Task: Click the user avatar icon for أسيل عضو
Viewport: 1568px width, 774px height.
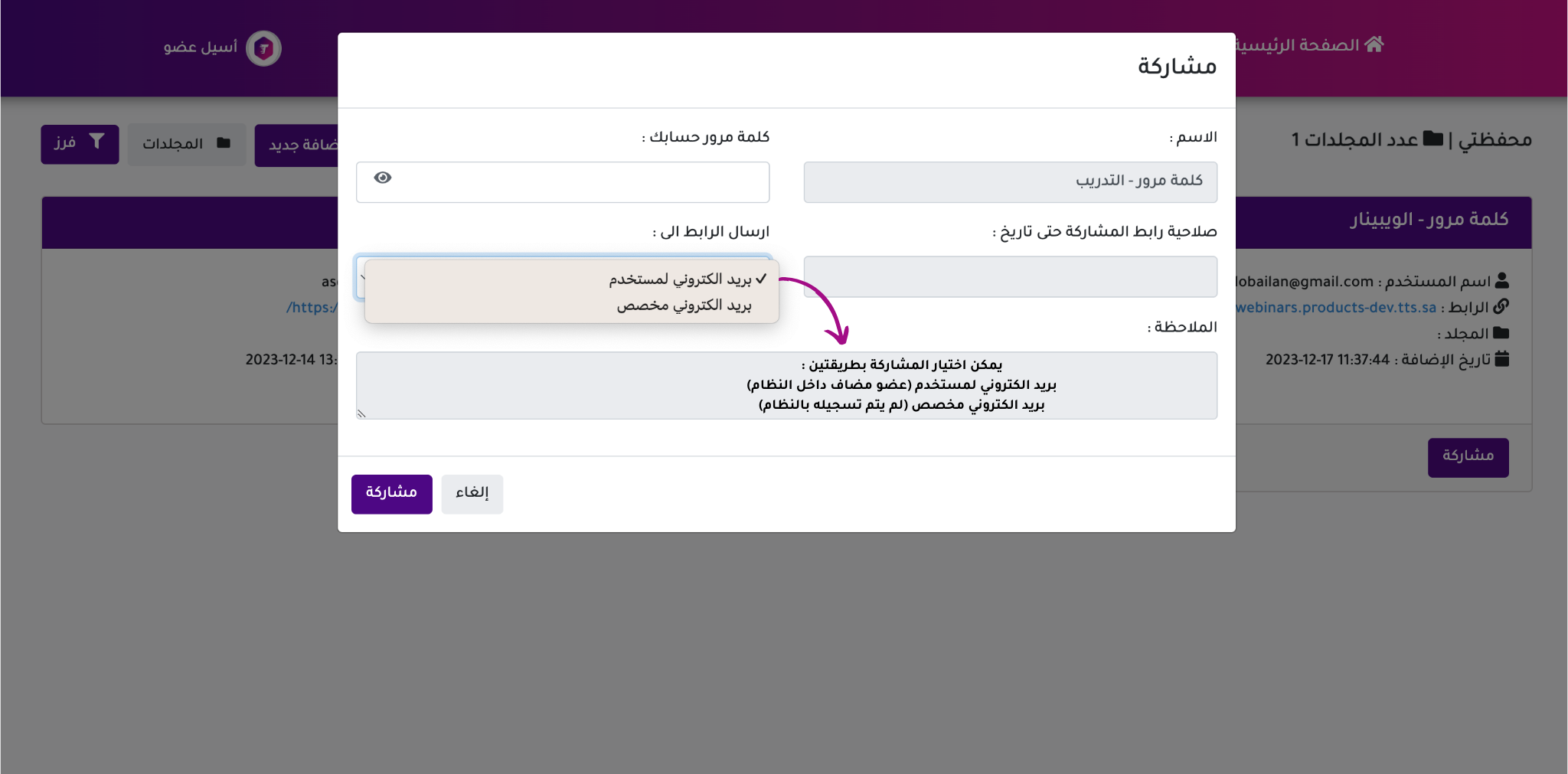Action: 263,49
